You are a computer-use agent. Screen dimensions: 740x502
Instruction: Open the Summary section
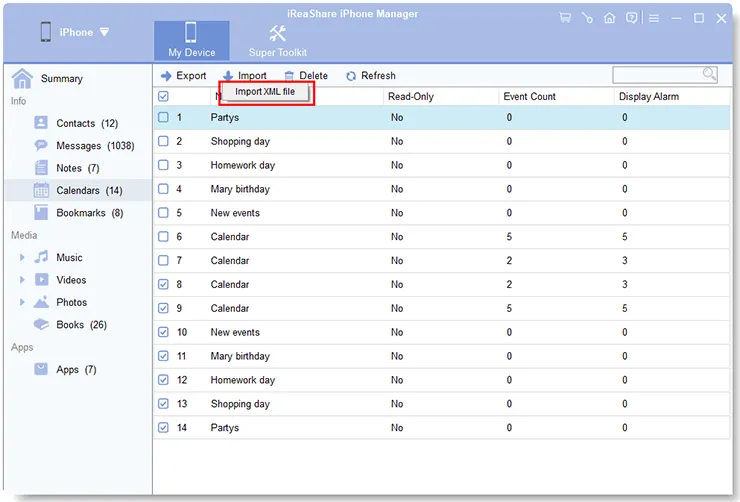coord(62,78)
